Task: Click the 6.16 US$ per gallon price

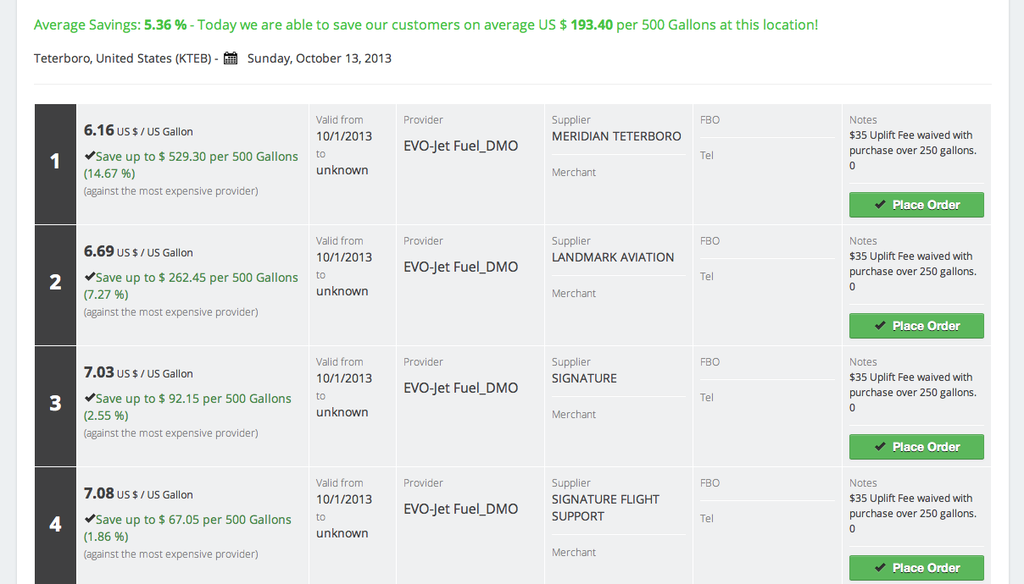Action: (99, 130)
